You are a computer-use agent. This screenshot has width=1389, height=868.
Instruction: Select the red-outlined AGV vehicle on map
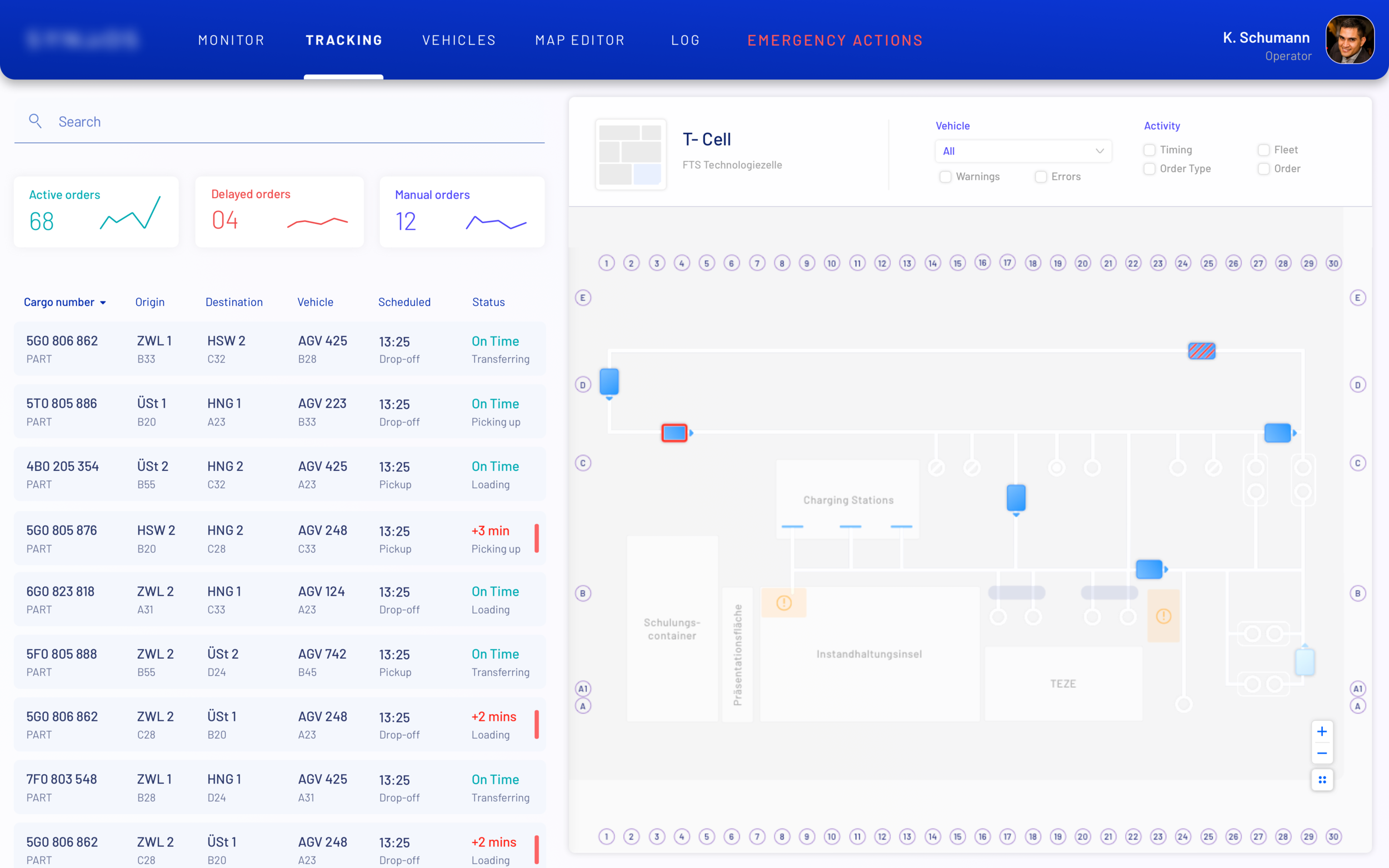(674, 433)
